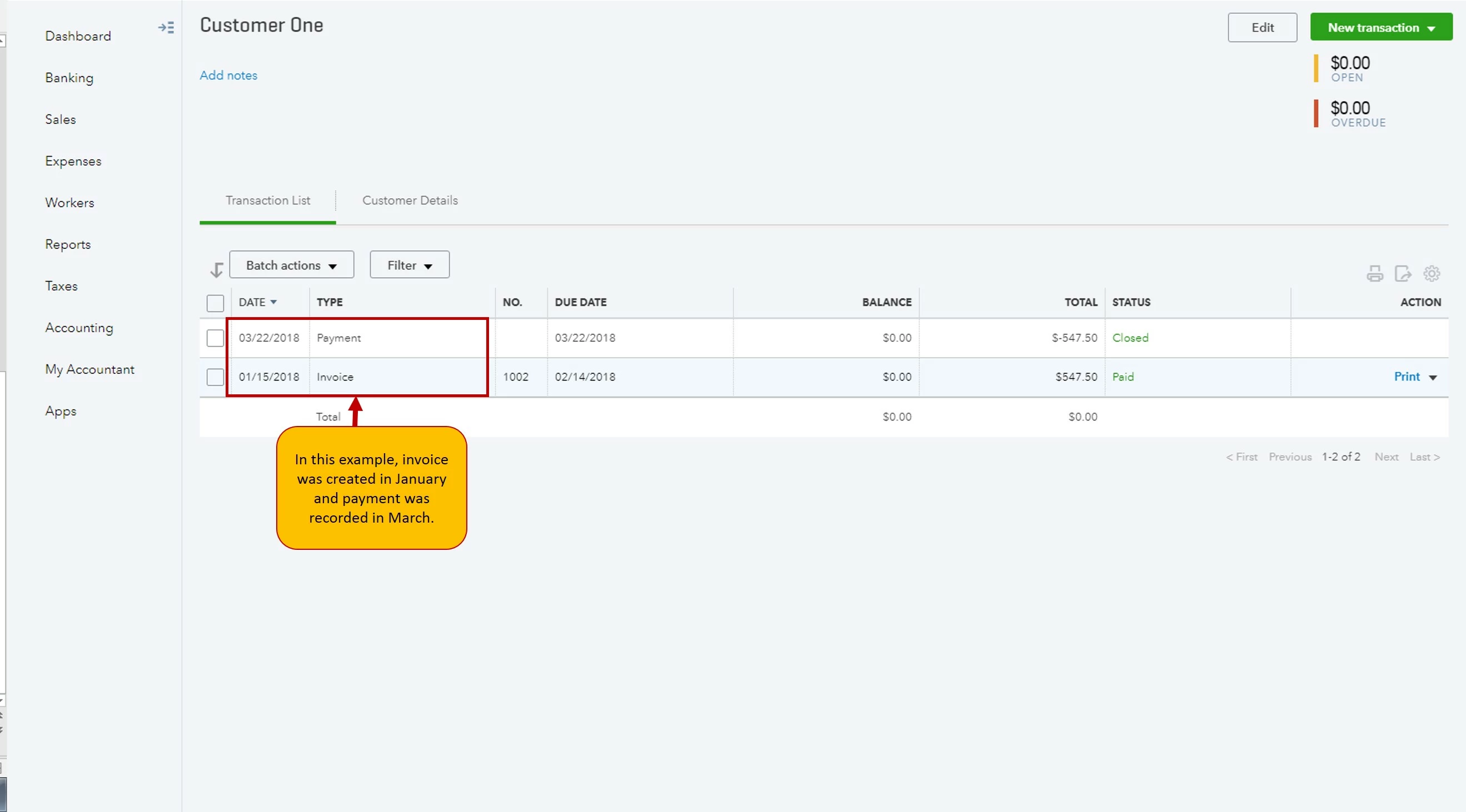The image size is (1466, 812).
Task: Sort by the STATUS column header
Action: coord(1131,303)
